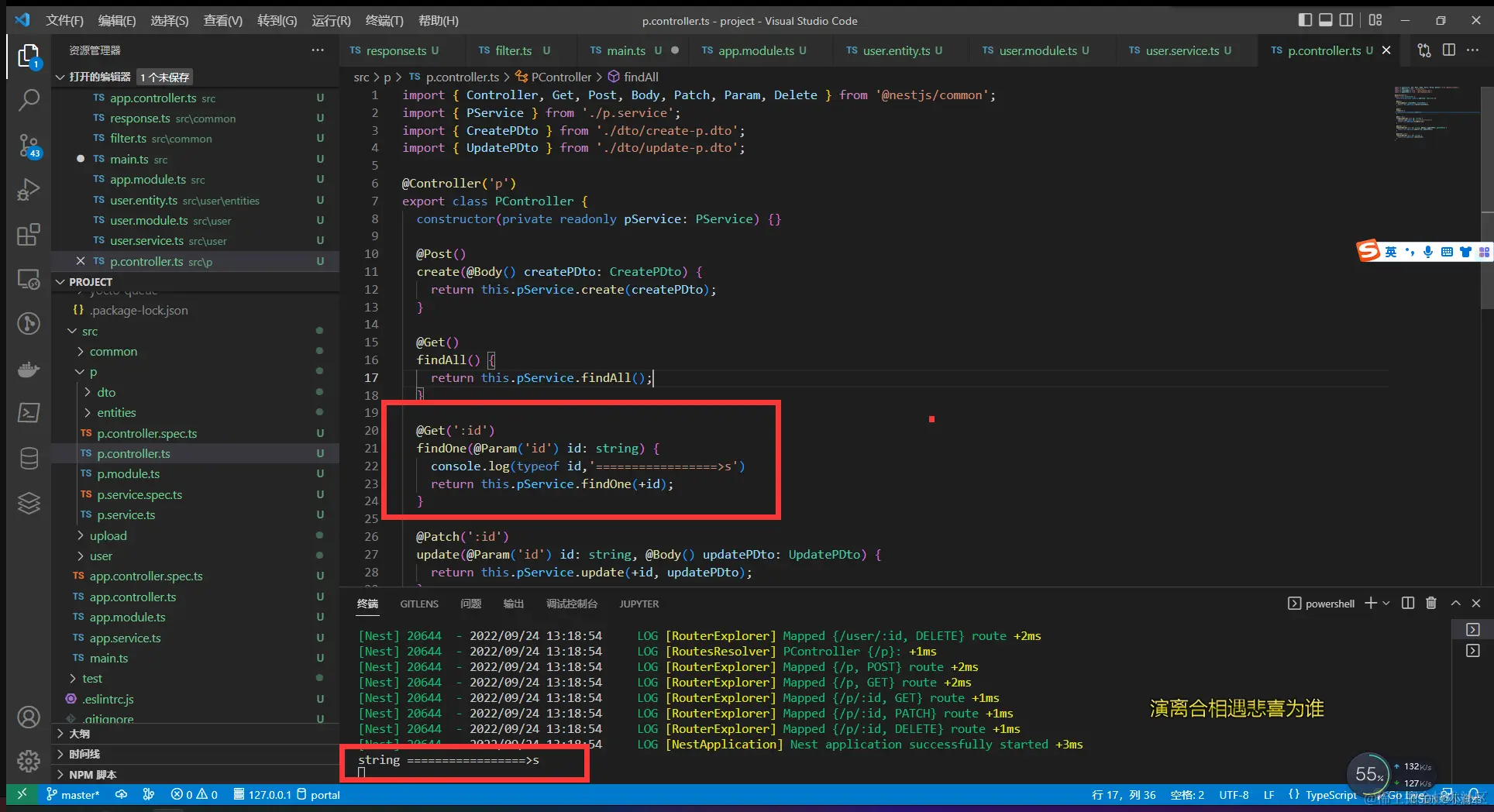The image size is (1494, 812).
Task: Maximize the panel size with the caret
Action: pyautogui.click(x=1456, y=604)
